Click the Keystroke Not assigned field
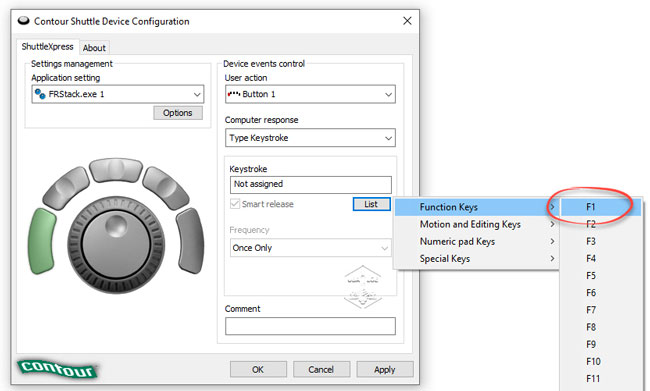Image resolution: width=650 pixels, height=391 pixels. pyautogui.click(x=310, y=185)
